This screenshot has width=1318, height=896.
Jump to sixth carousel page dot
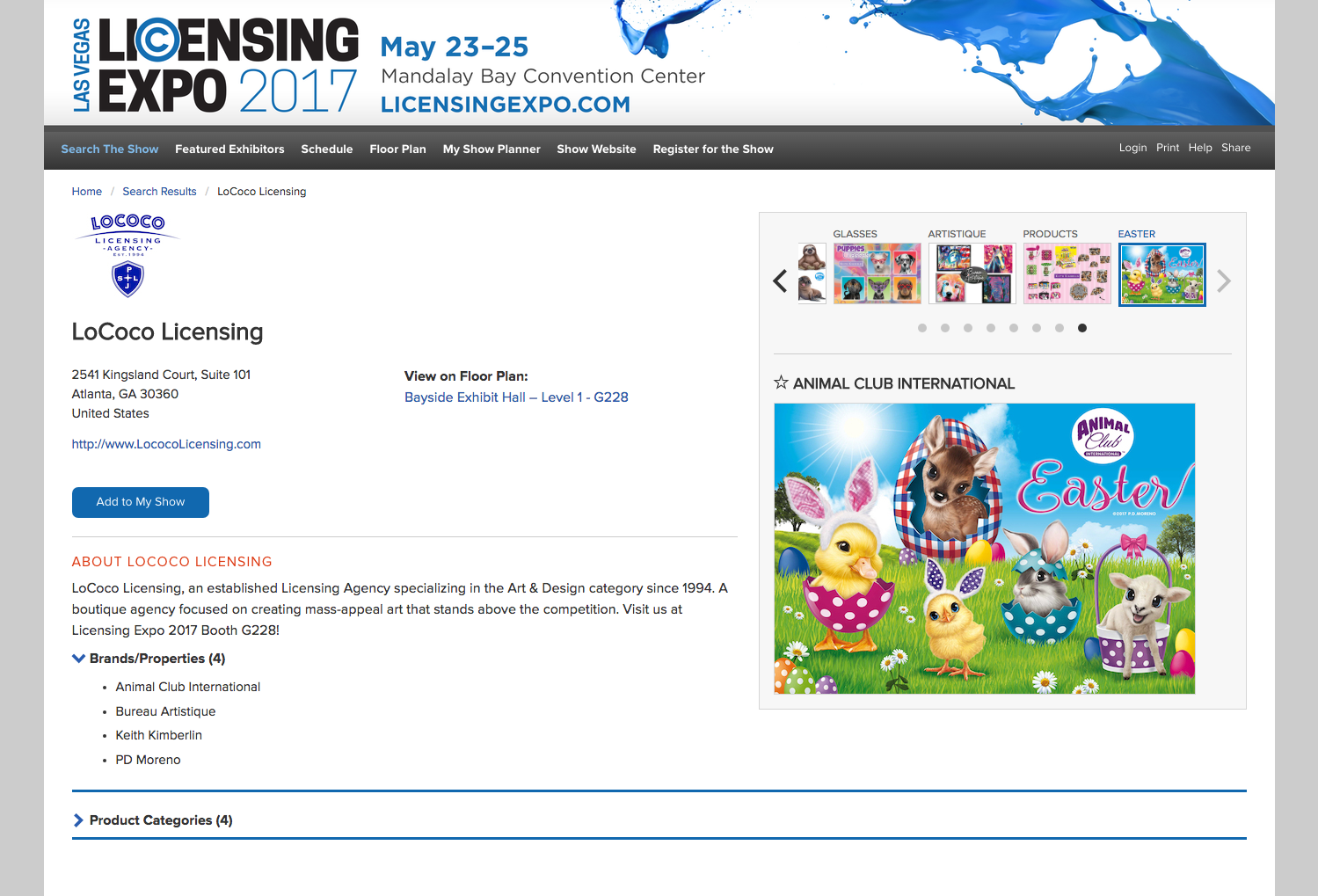click(1037, 328)
